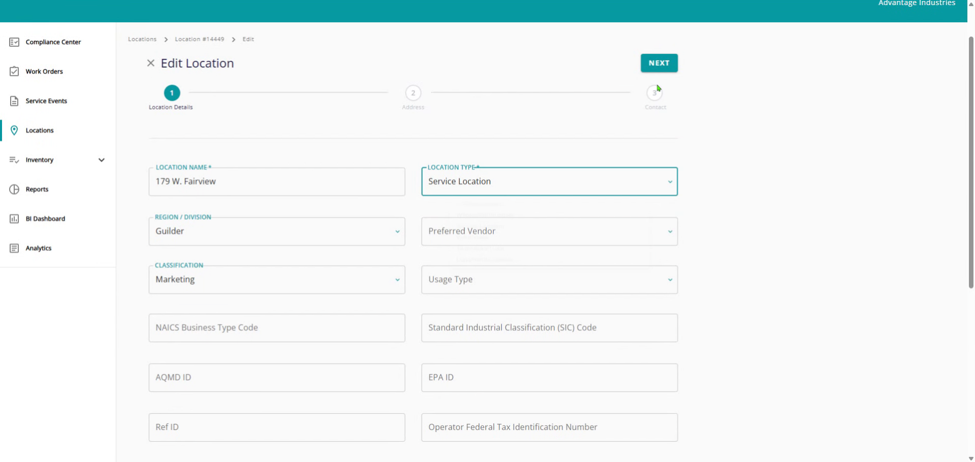Click Operator Federal Tax Identification Number field
975x462 pixels.
(x=549, y=427)
